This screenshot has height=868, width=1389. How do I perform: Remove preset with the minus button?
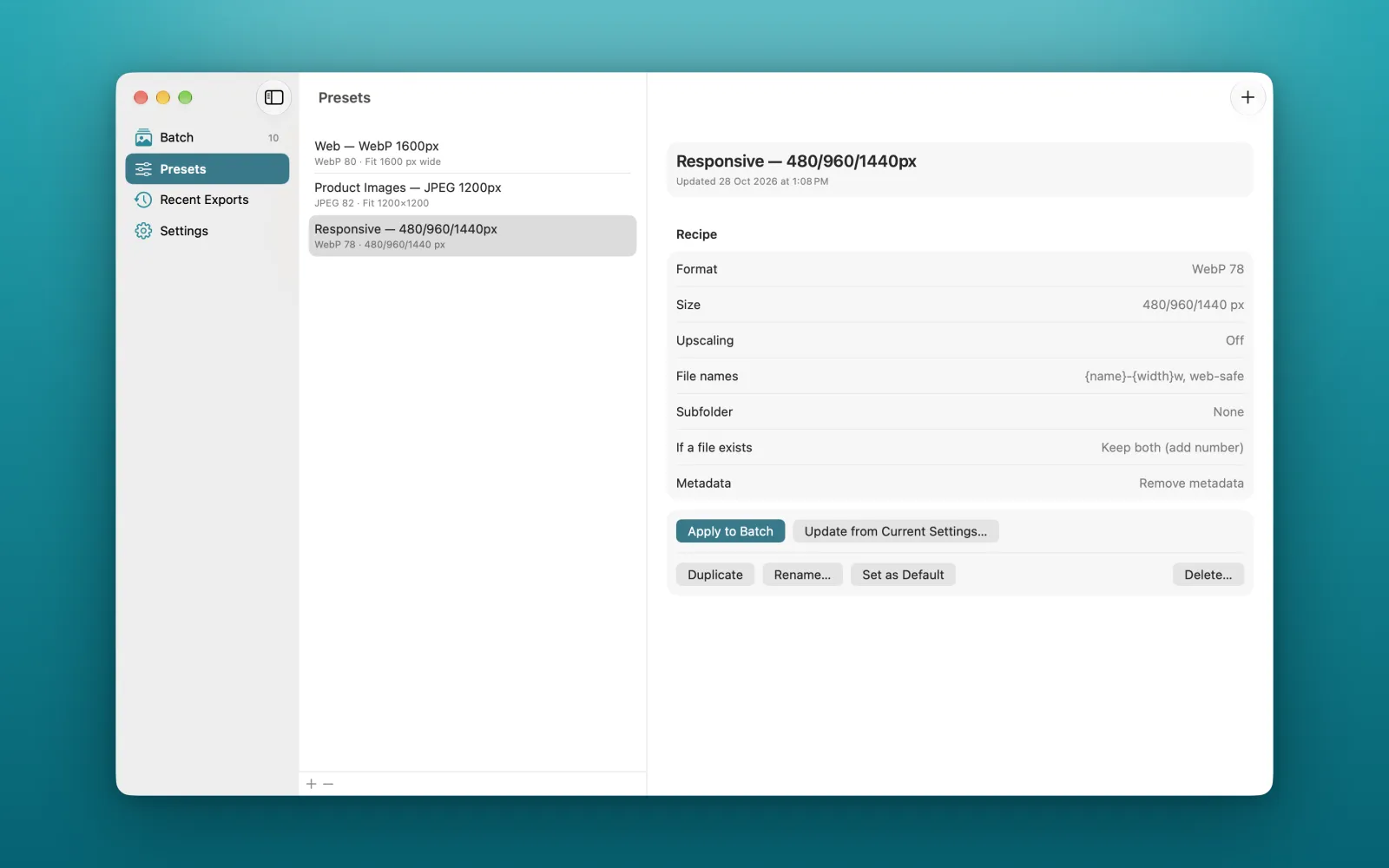pos(328,784)
